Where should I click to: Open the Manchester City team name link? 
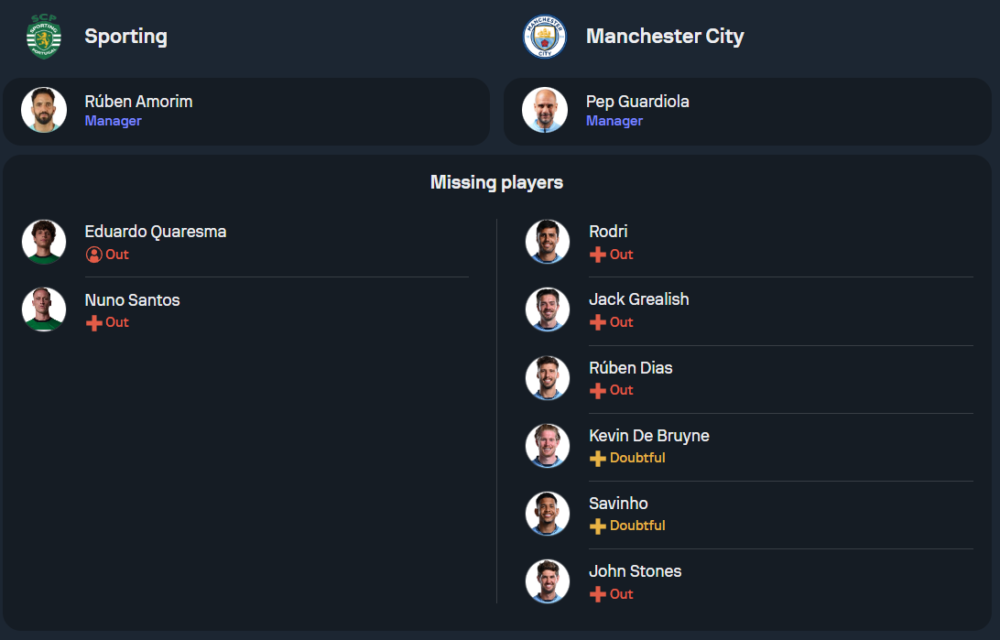[665, 36]
